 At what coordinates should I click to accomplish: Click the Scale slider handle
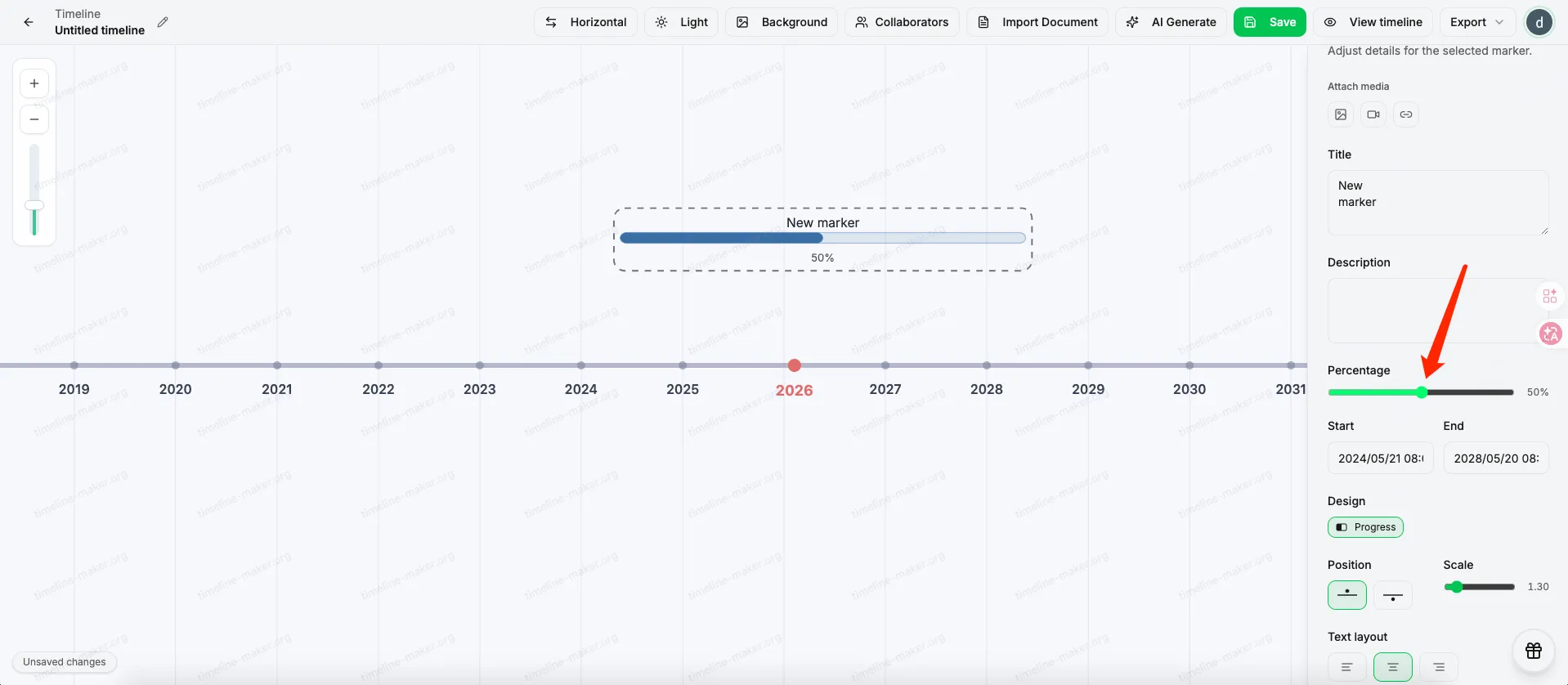coord(1456,587)
